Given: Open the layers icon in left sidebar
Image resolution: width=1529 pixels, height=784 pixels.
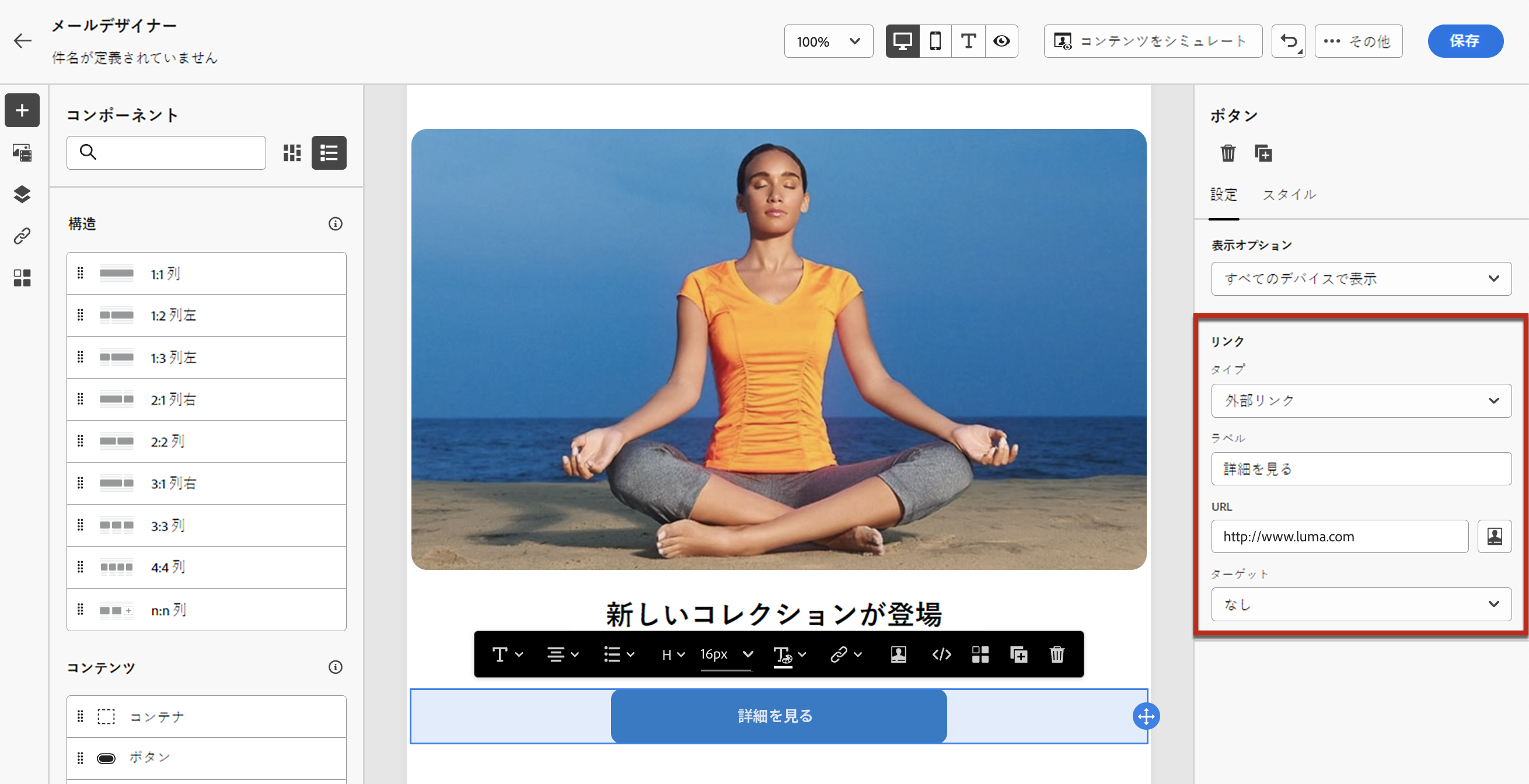Looking at the screenshot, I should pos(22,194).
